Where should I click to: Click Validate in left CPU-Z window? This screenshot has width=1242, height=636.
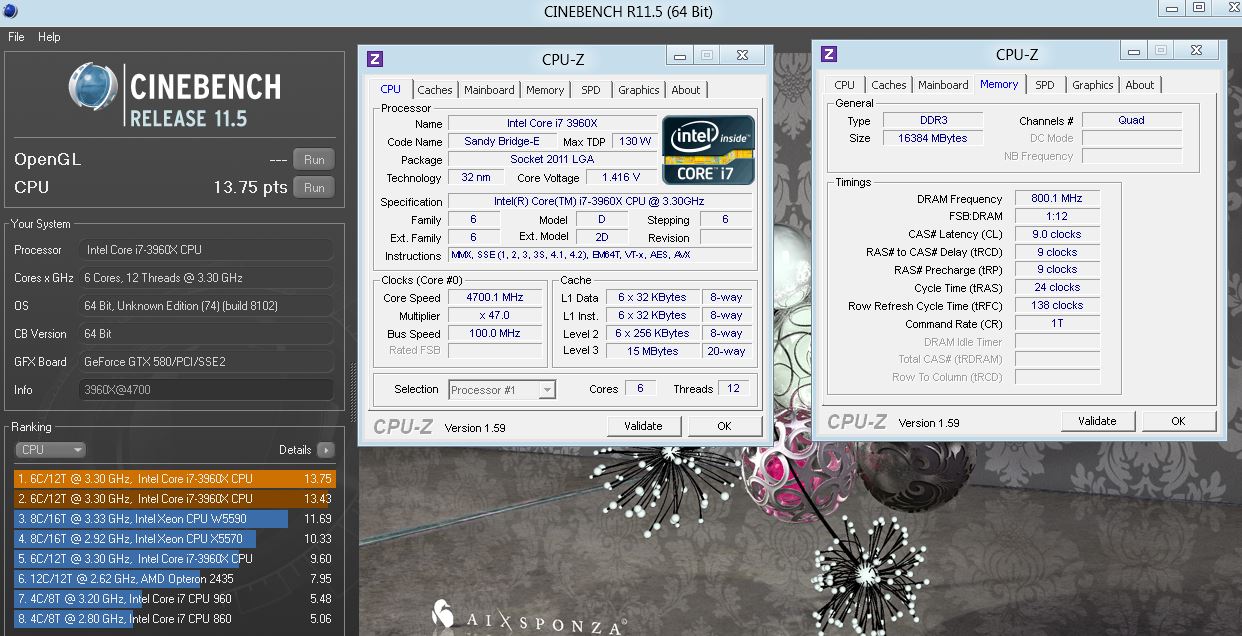coord(643,426)
